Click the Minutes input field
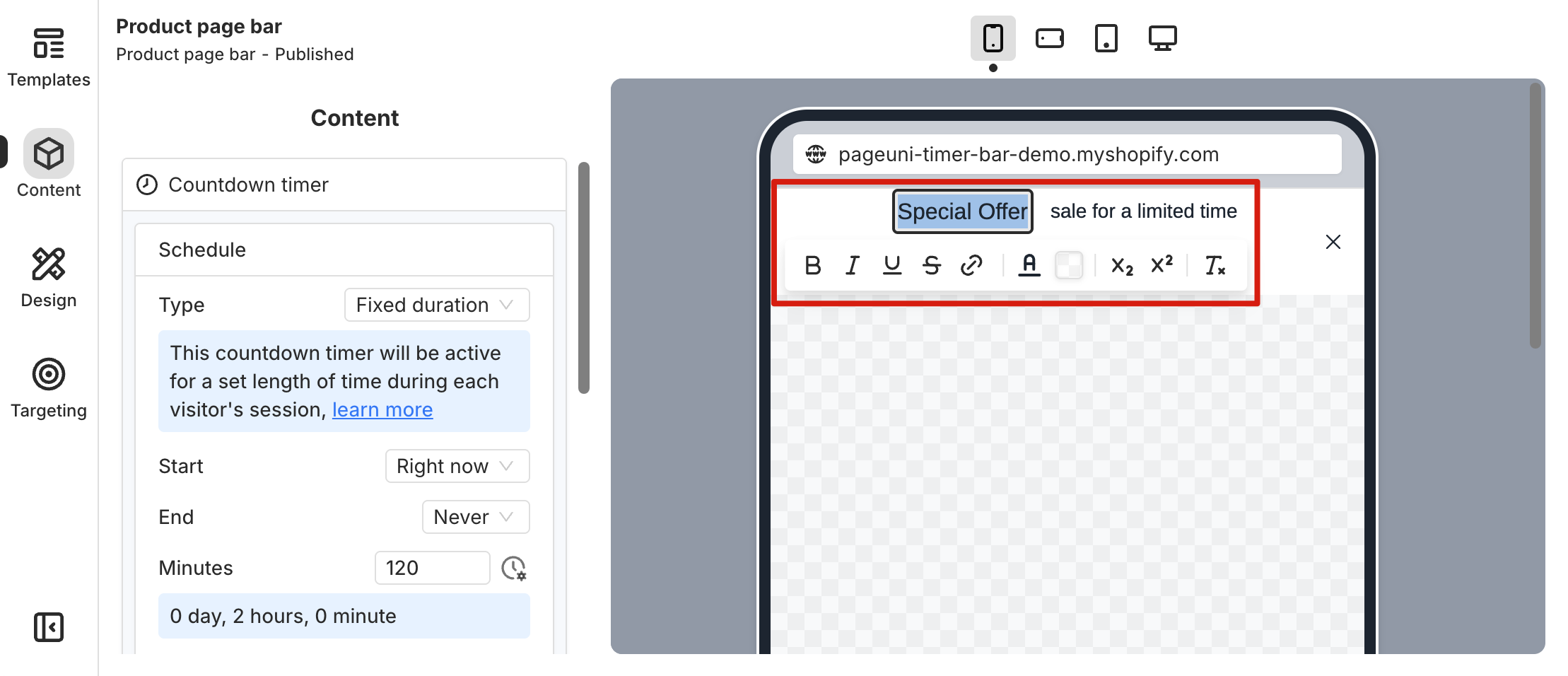Image resolution: width=1568 pixels, height=676 pixels. pos(432,568)
